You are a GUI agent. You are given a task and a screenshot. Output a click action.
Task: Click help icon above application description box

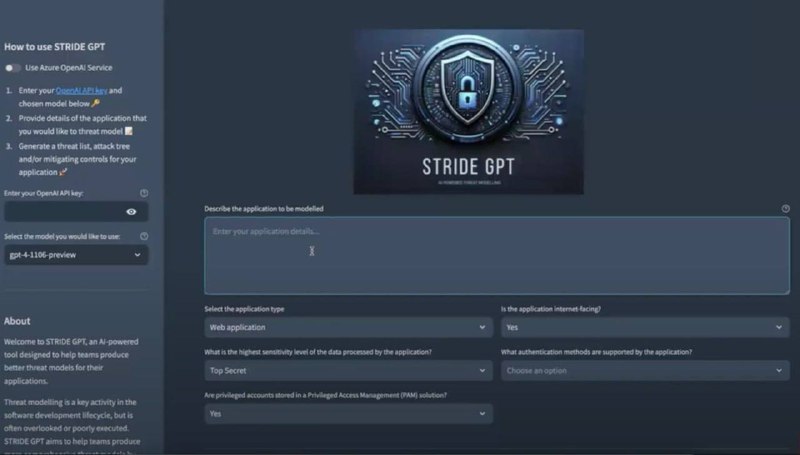[785, 209]
